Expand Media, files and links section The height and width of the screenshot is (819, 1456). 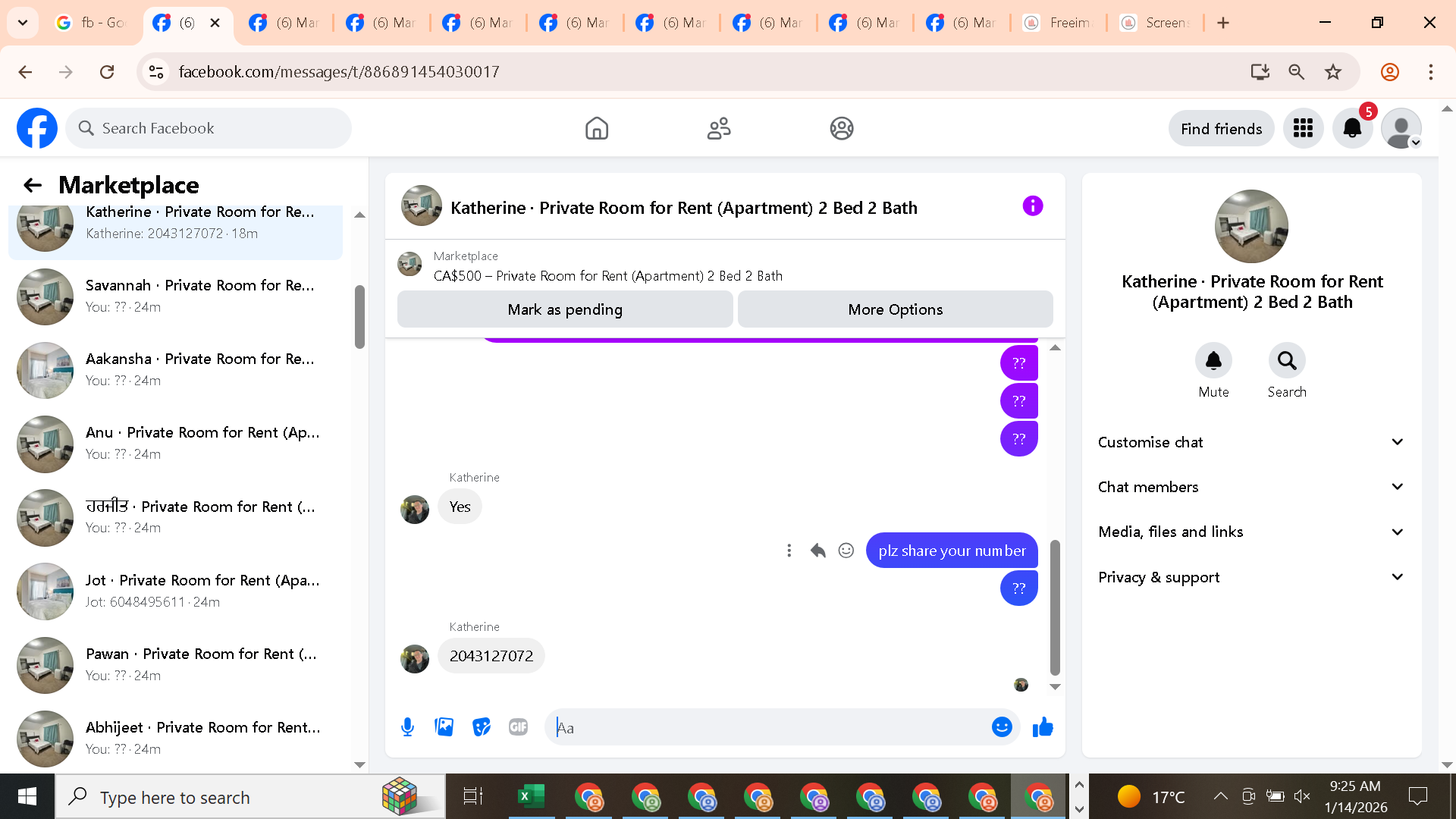1250,532
